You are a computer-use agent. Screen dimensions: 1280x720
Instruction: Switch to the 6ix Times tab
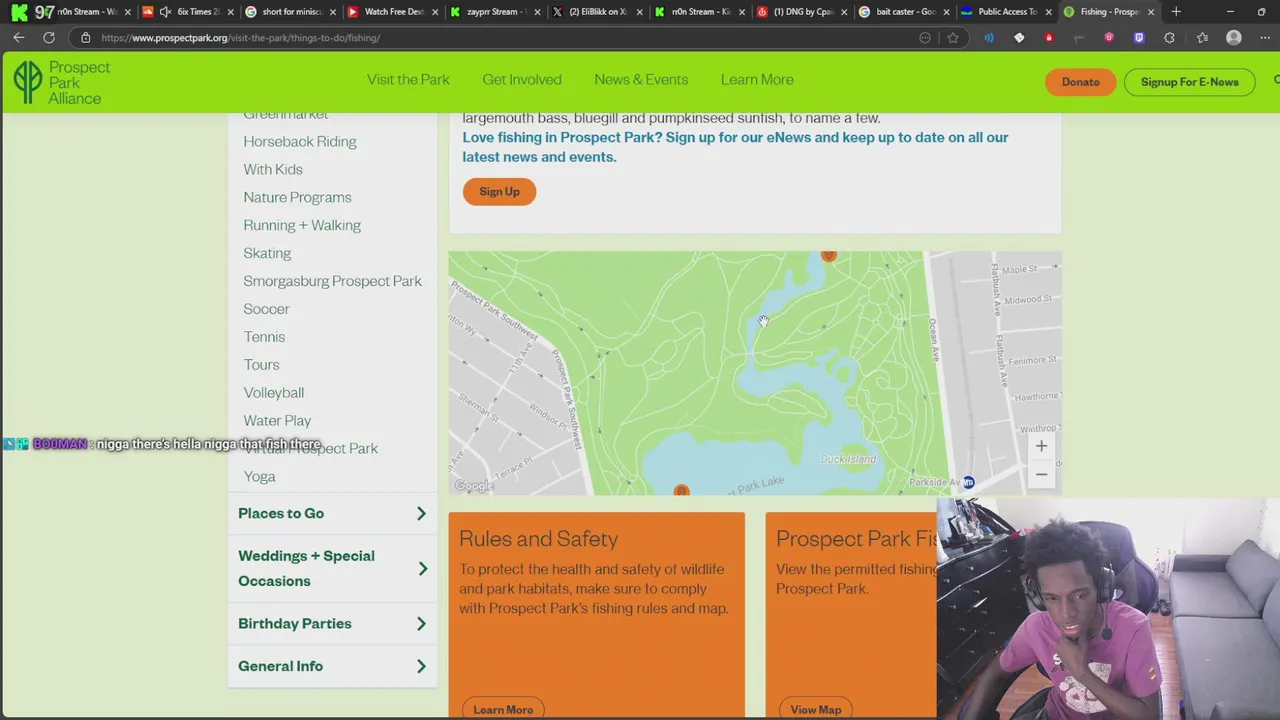point(186,12)
